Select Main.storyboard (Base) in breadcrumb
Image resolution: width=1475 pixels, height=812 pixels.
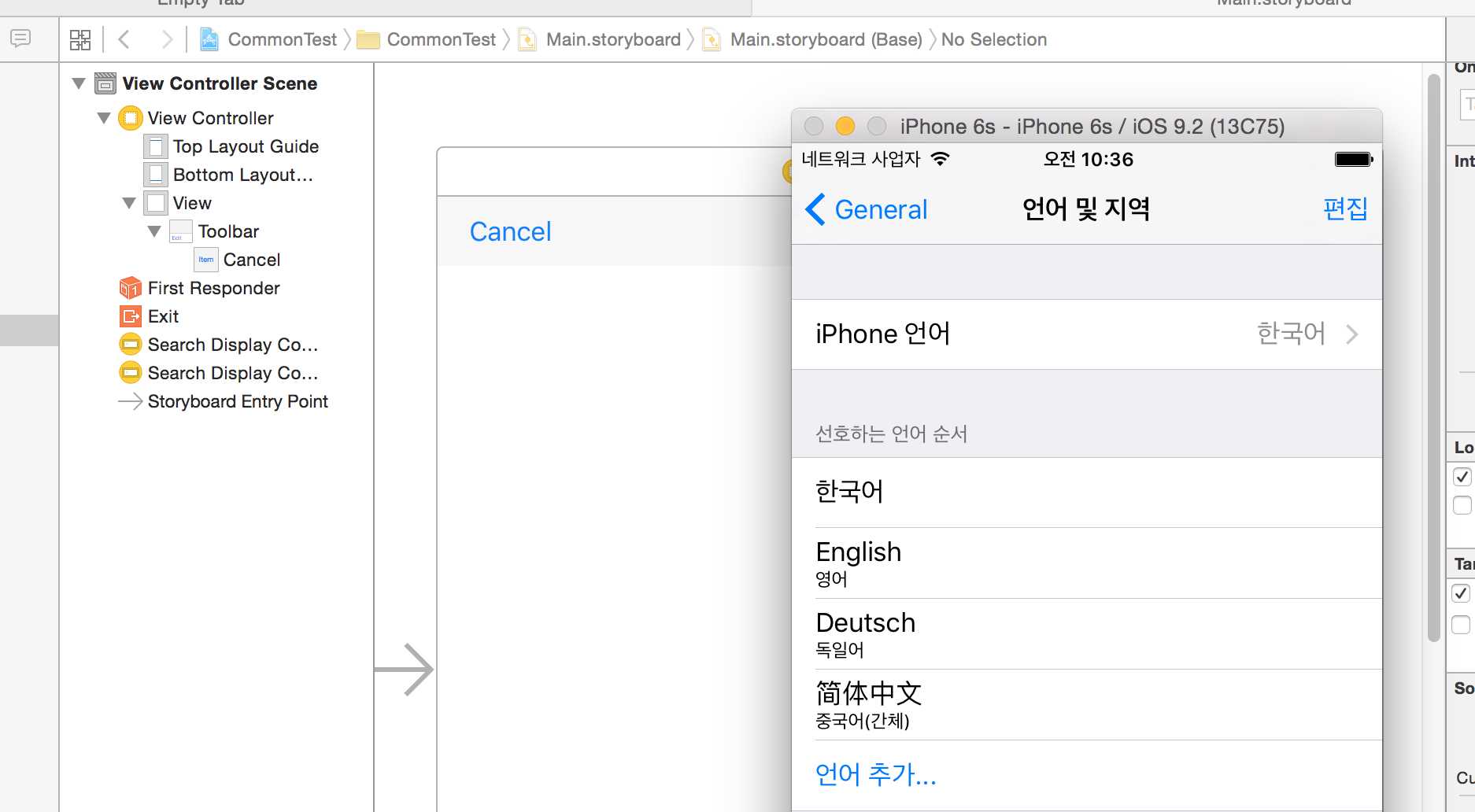826,39
